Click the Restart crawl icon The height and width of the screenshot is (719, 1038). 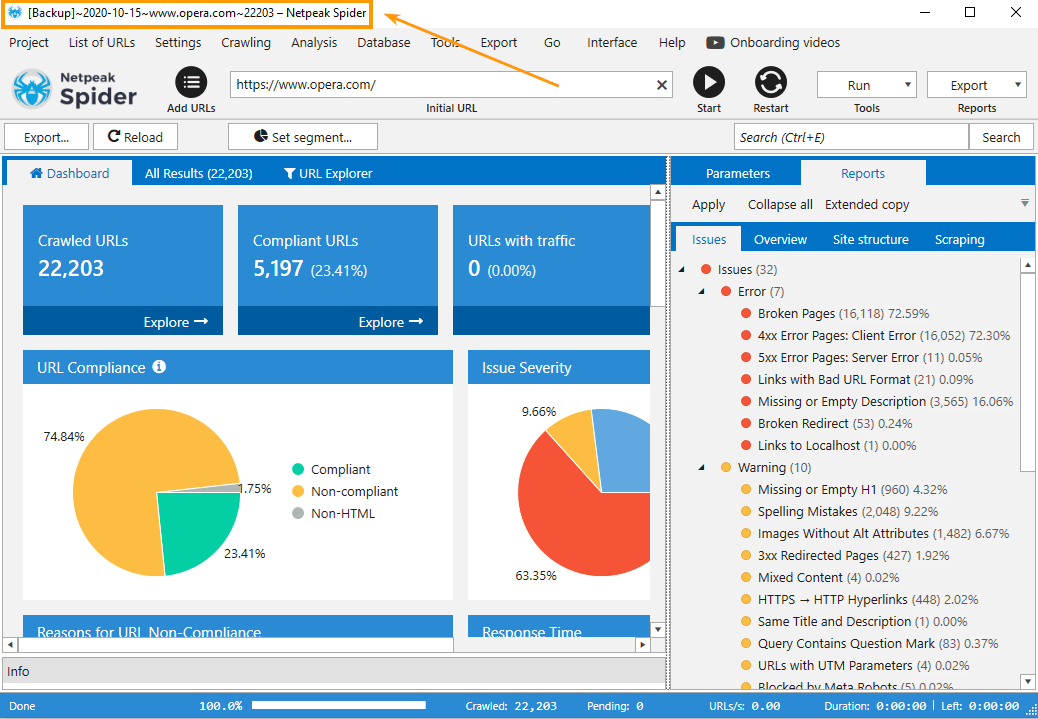[x=771, y=83]
